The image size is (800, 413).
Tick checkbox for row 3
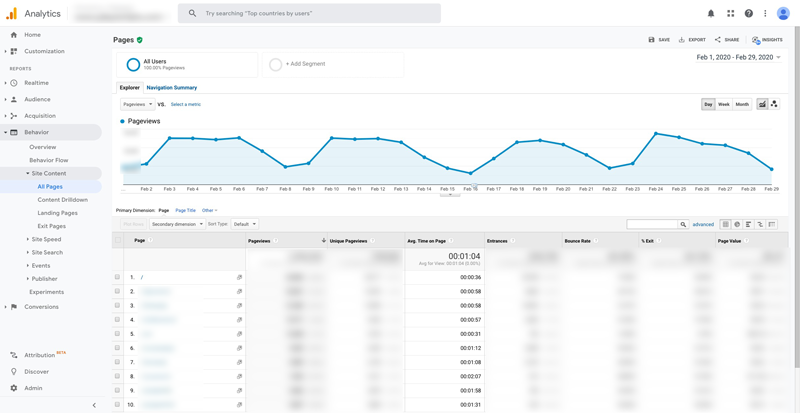(x=117, y=305)
